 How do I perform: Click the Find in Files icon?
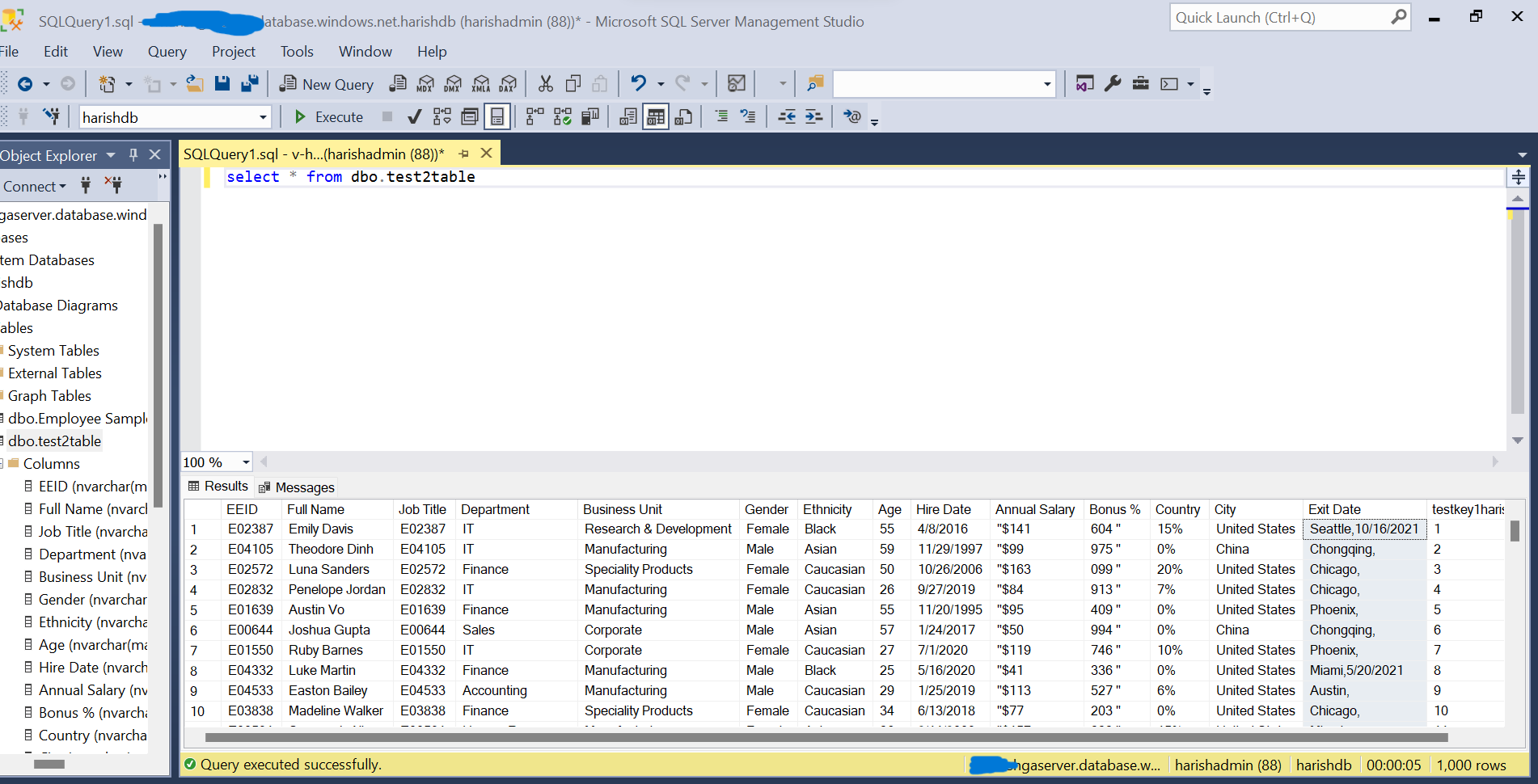click(815, 83)
